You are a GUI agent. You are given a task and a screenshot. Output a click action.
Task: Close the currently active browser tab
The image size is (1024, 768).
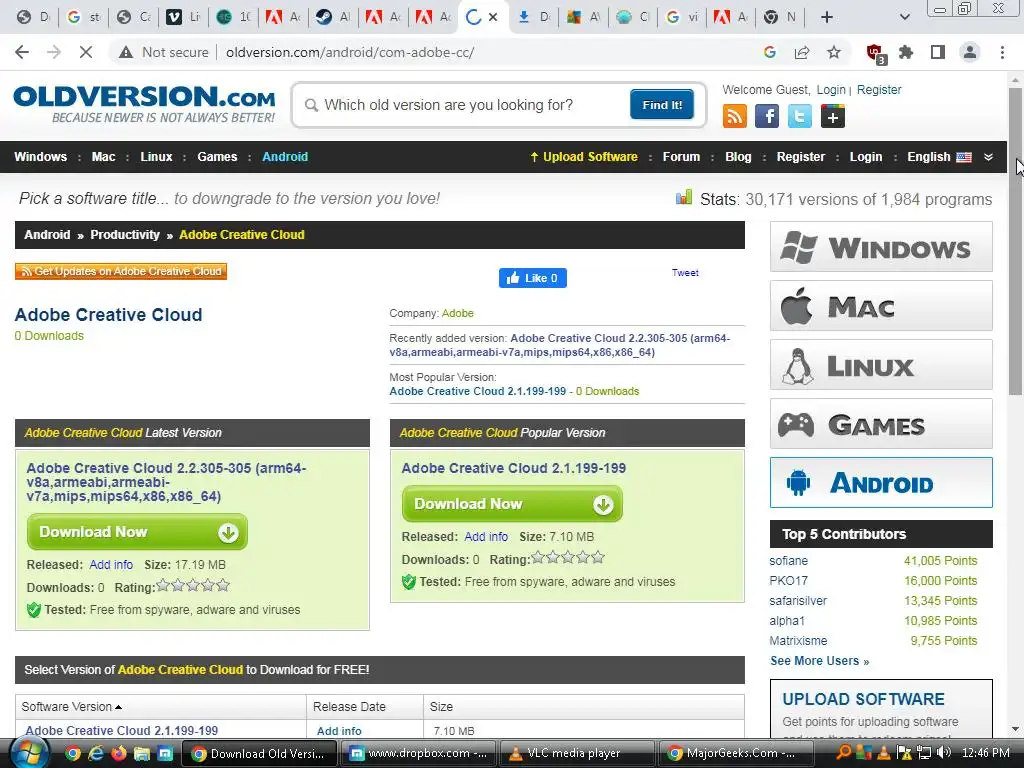click(493, 17)
